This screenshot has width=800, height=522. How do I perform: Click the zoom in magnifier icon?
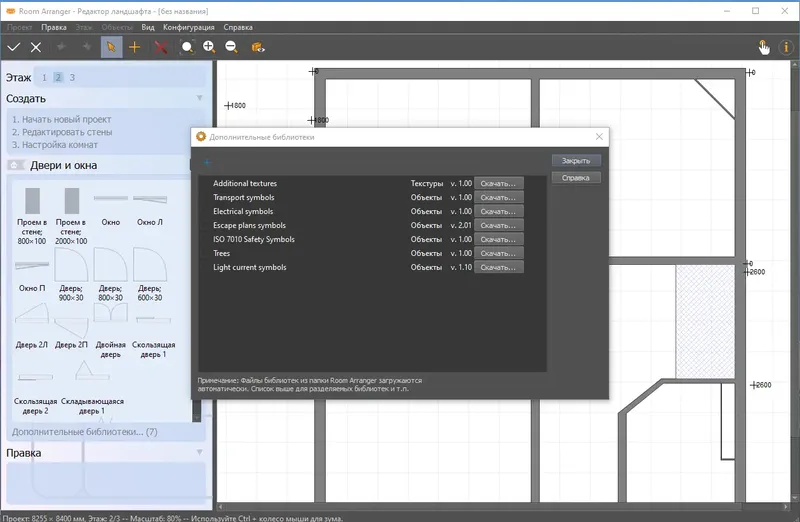click(209, 47)
